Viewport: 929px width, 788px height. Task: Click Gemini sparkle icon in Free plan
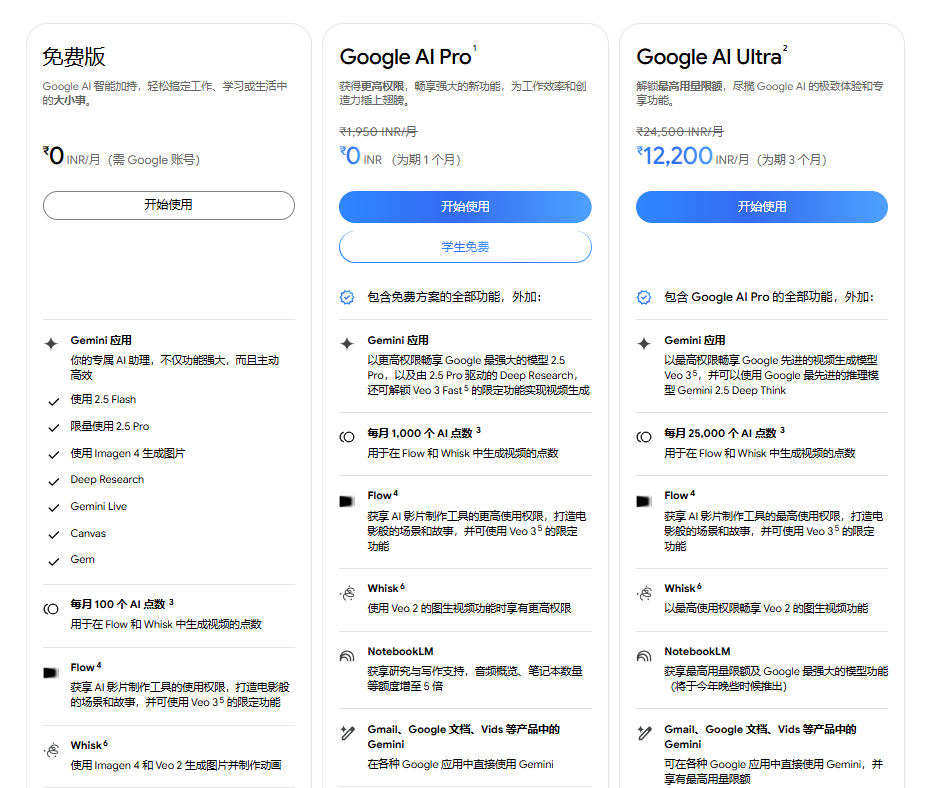coord(51,342)
